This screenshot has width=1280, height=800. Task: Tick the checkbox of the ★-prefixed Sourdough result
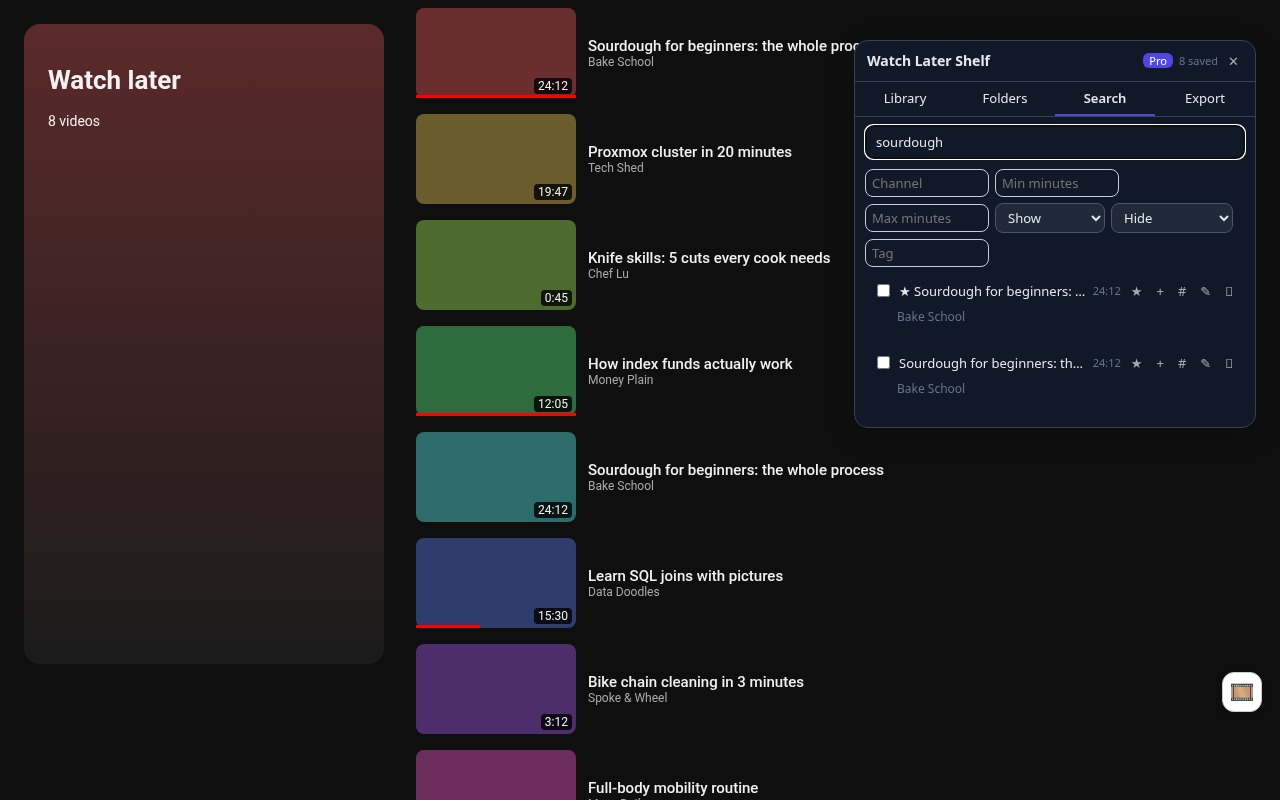point(883,291)
